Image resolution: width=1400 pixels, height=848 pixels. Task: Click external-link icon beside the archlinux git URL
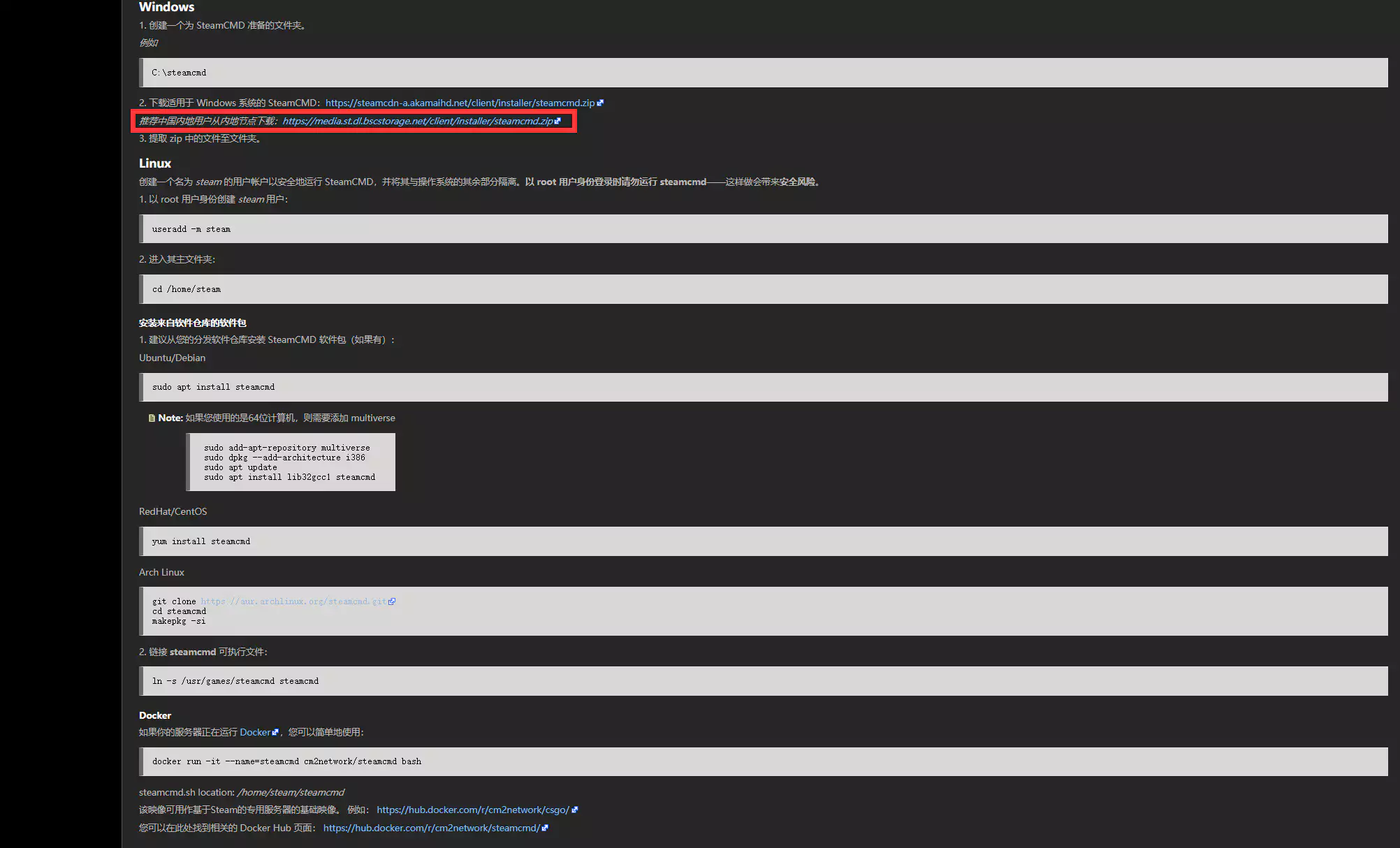coord(392,601)
